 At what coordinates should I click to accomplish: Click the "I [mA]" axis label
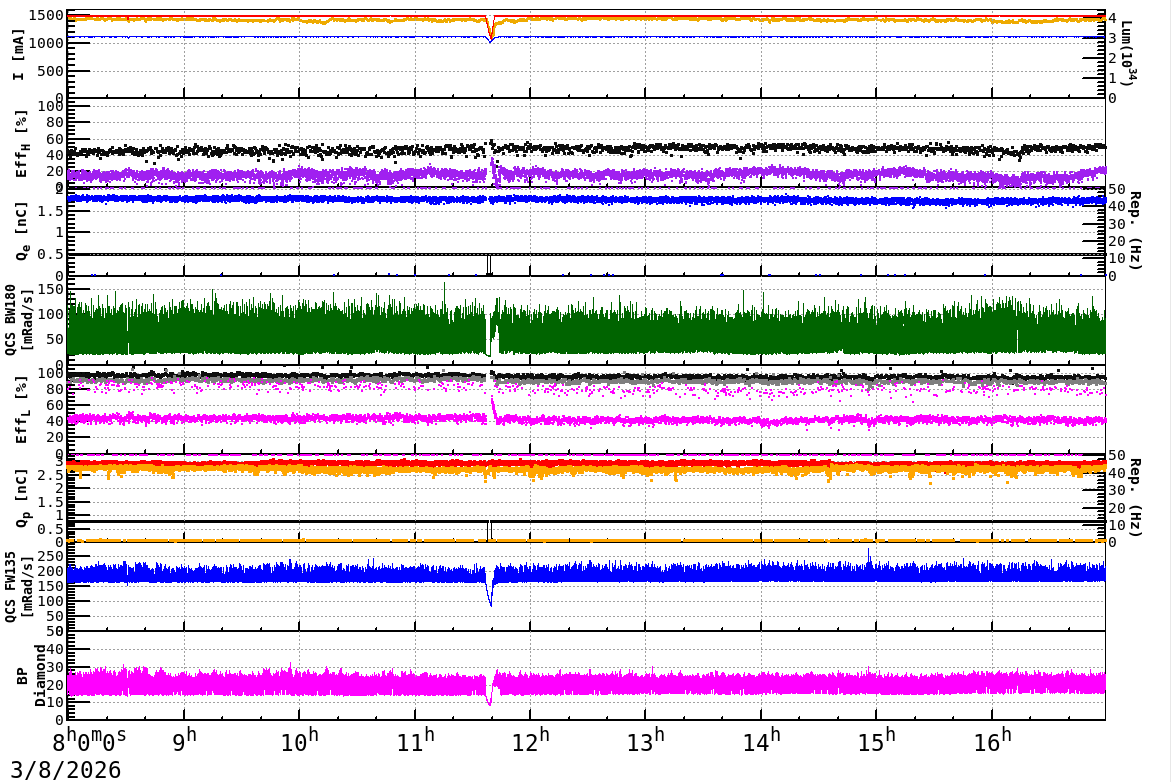19,55
